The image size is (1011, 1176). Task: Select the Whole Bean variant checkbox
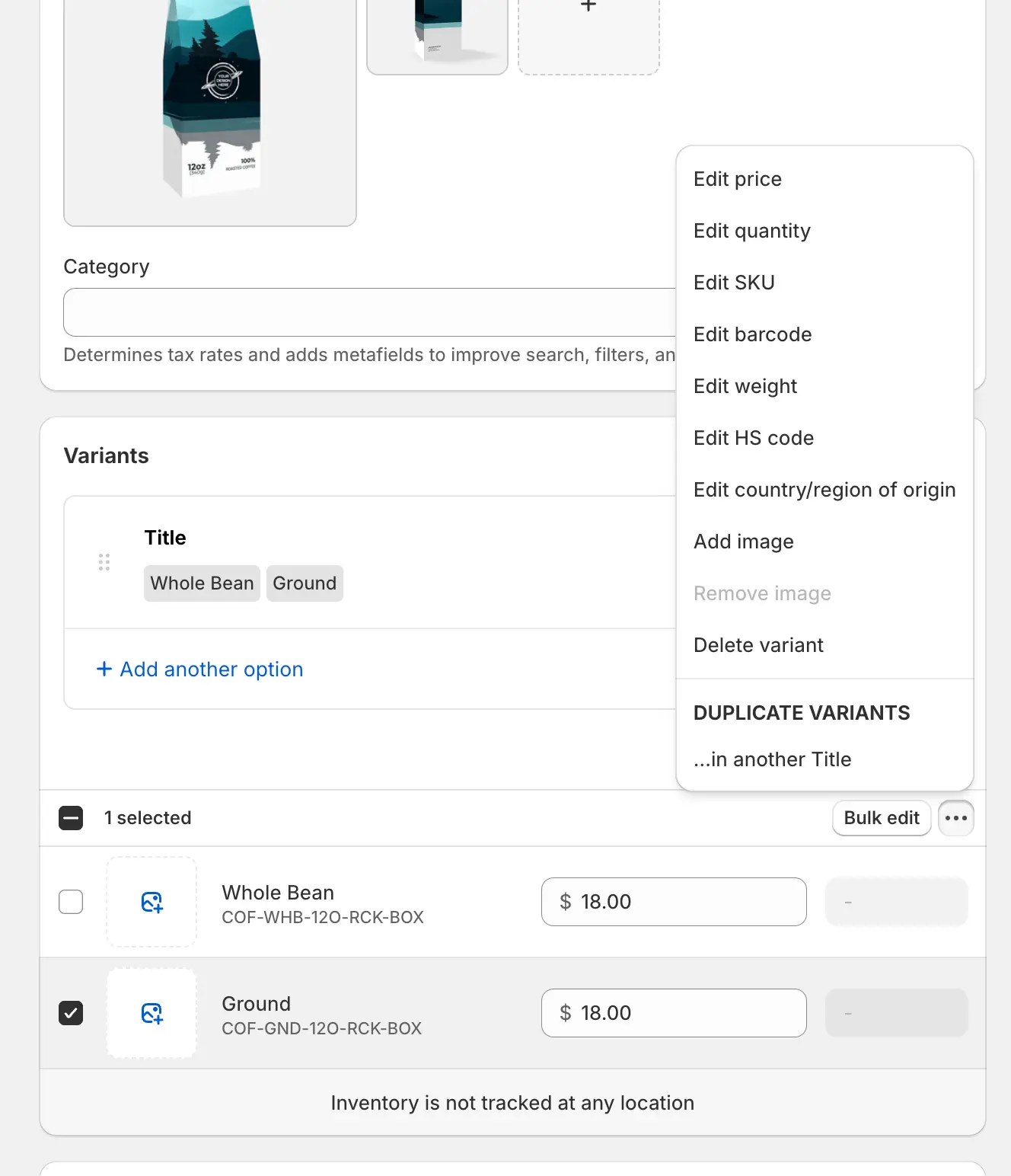(x=71, y=902)
